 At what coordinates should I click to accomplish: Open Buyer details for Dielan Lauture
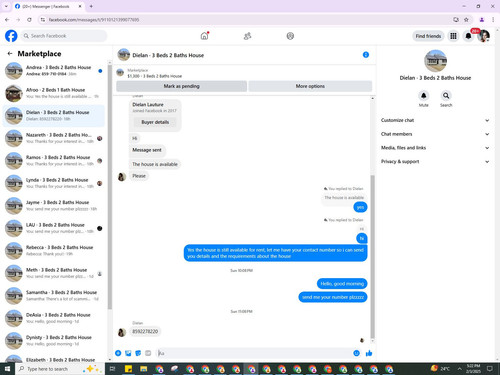(x=155, y=122)
